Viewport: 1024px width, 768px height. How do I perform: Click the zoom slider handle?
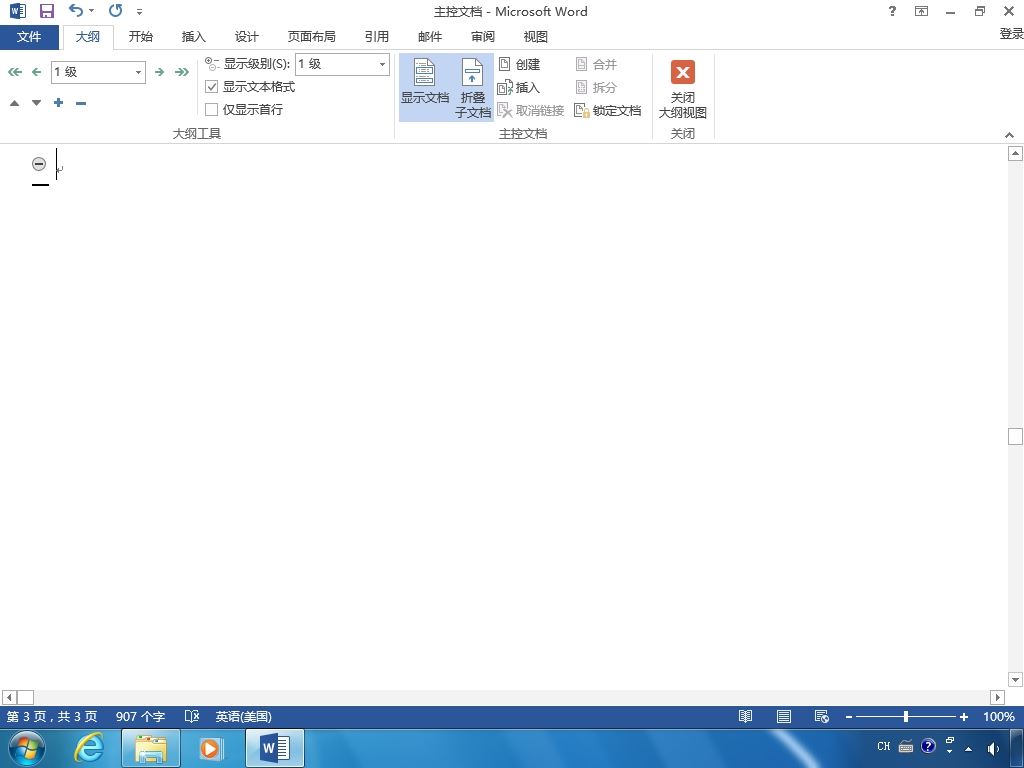(906, 716)
